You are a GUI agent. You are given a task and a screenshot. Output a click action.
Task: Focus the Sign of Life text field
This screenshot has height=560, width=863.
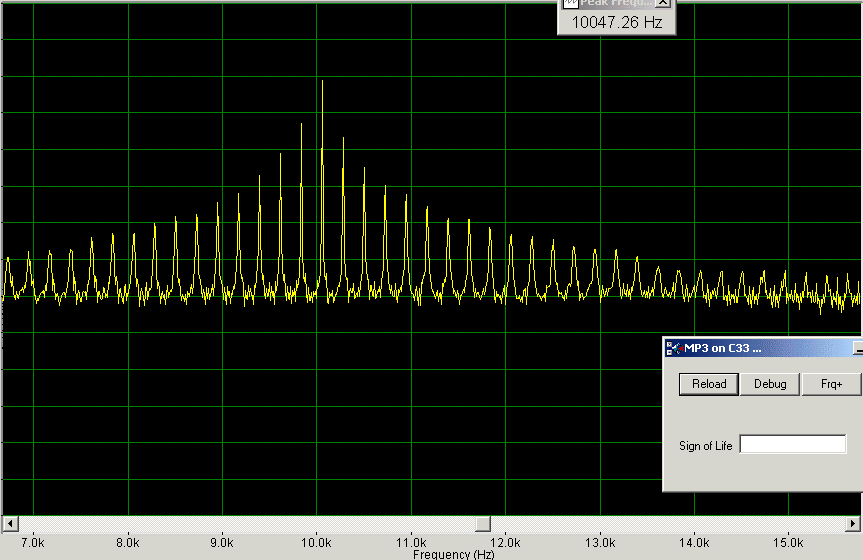pyautogui.click(x=793, y=445)
